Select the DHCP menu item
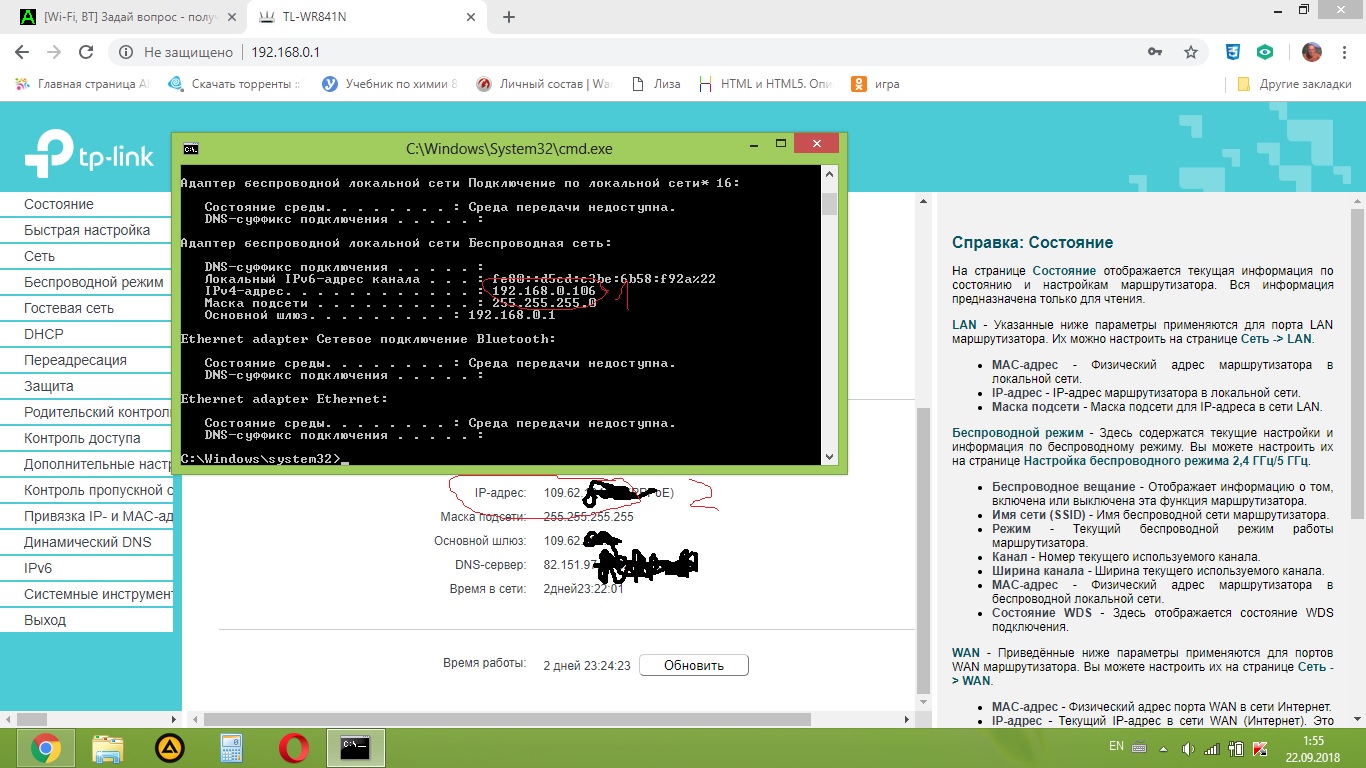The width and height of the screenshot is (1366, 768). 44,334
